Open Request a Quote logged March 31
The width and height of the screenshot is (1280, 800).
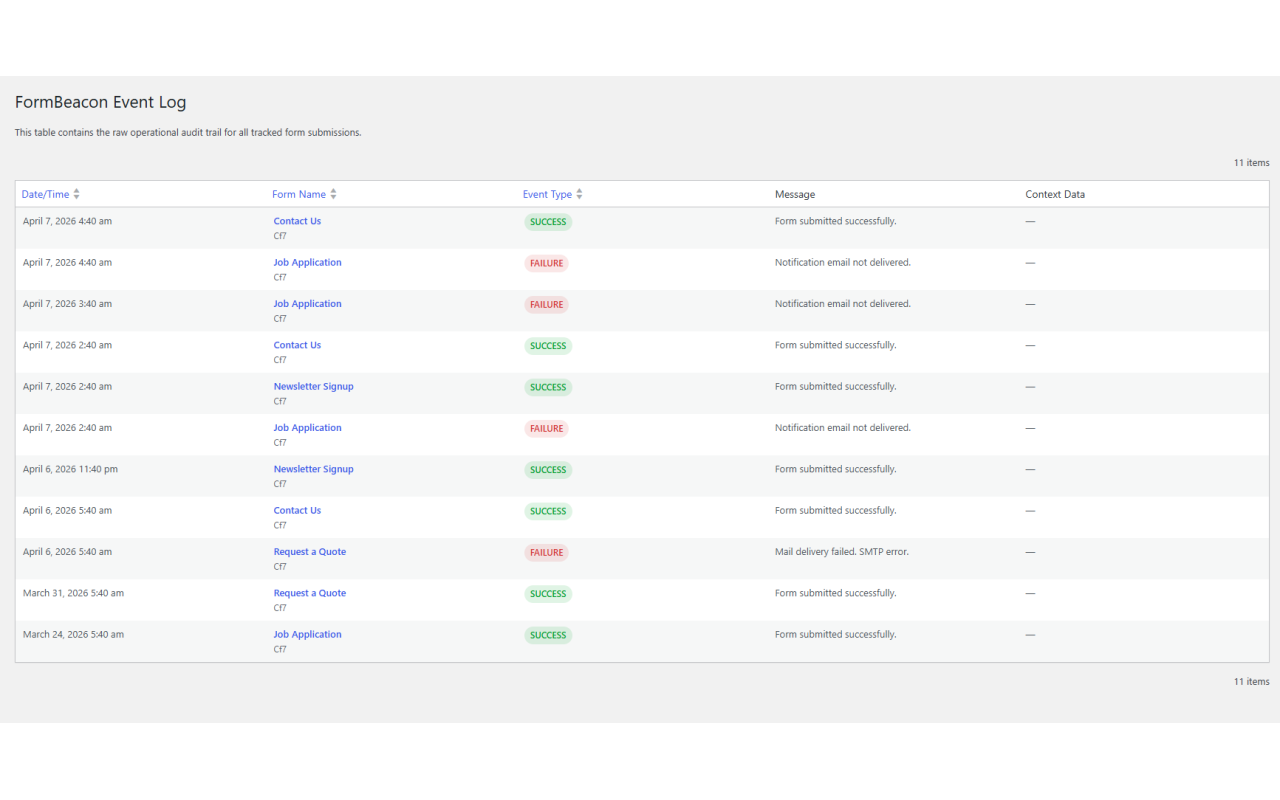pos(310,593)
